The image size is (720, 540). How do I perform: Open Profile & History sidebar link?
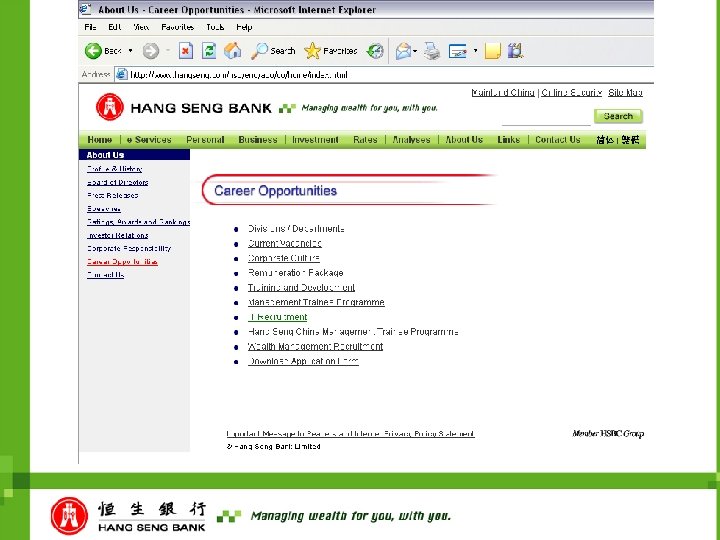(115, 169)
